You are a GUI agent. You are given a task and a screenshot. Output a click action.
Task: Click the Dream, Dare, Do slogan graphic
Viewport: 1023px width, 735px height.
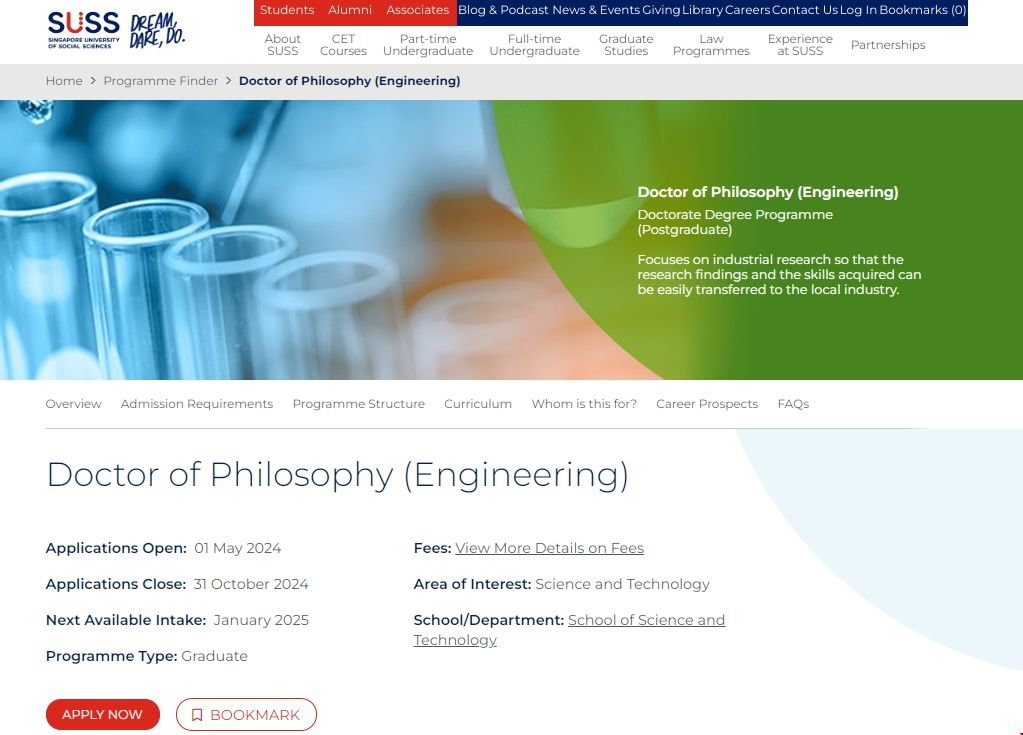(x=158, y=31)
